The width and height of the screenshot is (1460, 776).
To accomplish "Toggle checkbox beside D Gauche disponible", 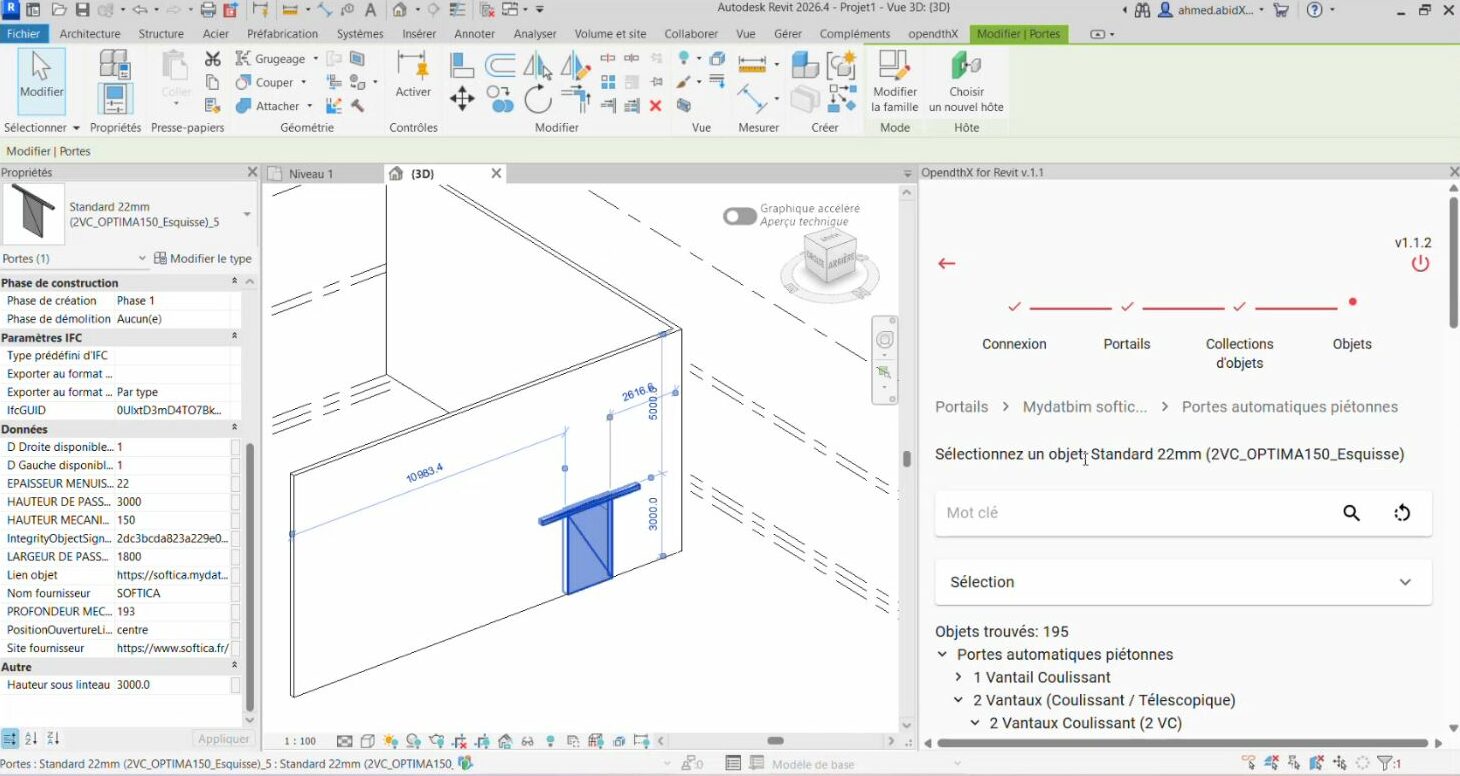I will click(x=235, y=465).
